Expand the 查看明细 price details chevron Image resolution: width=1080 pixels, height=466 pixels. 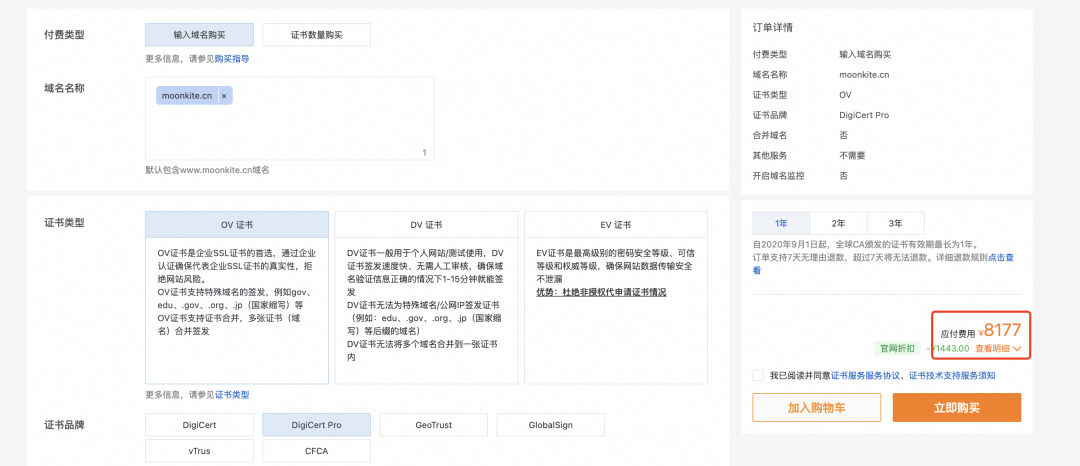click(x=1017, y=349)
